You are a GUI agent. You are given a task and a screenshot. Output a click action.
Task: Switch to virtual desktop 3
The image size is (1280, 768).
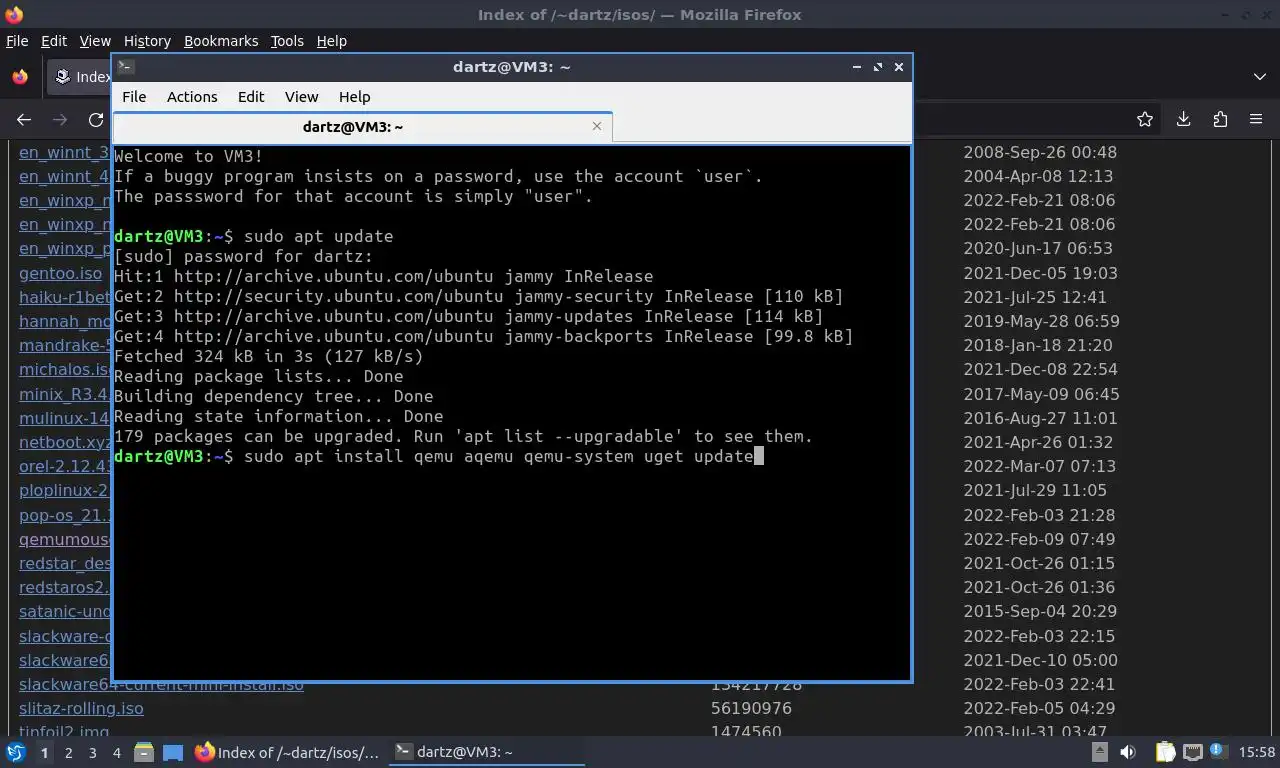92,752
